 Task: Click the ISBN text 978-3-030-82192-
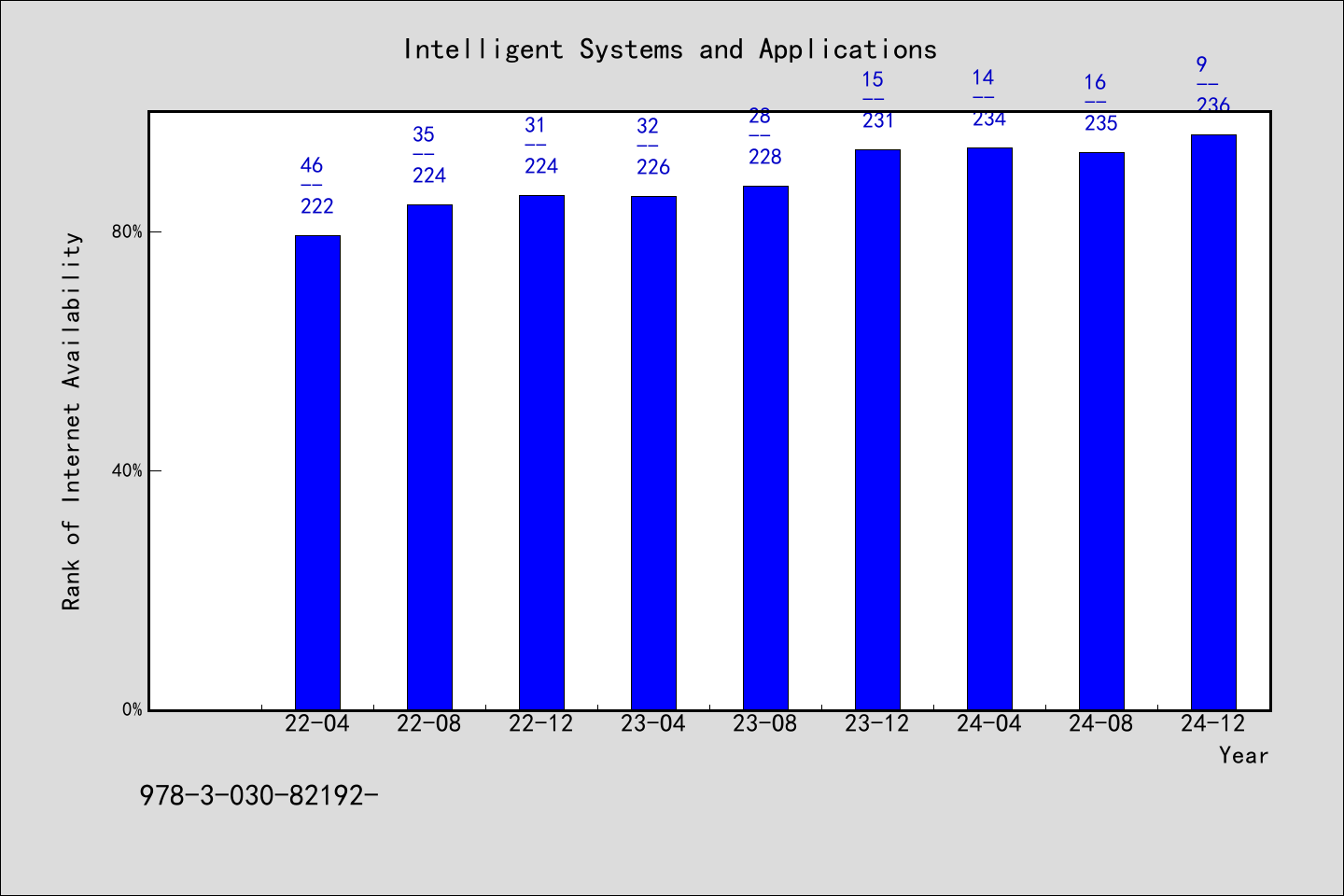(259, 795)
